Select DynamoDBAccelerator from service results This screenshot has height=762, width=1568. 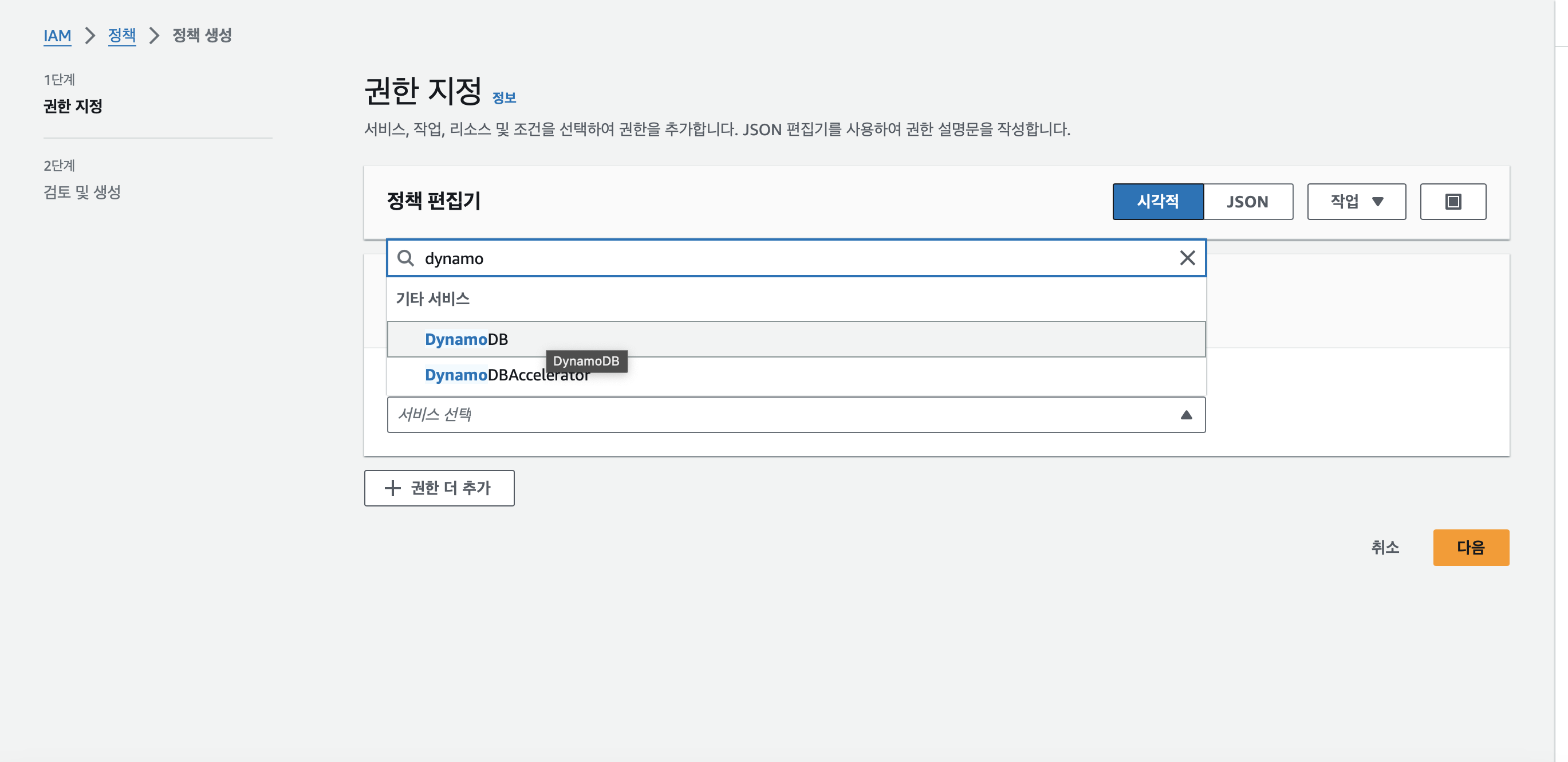796,375
